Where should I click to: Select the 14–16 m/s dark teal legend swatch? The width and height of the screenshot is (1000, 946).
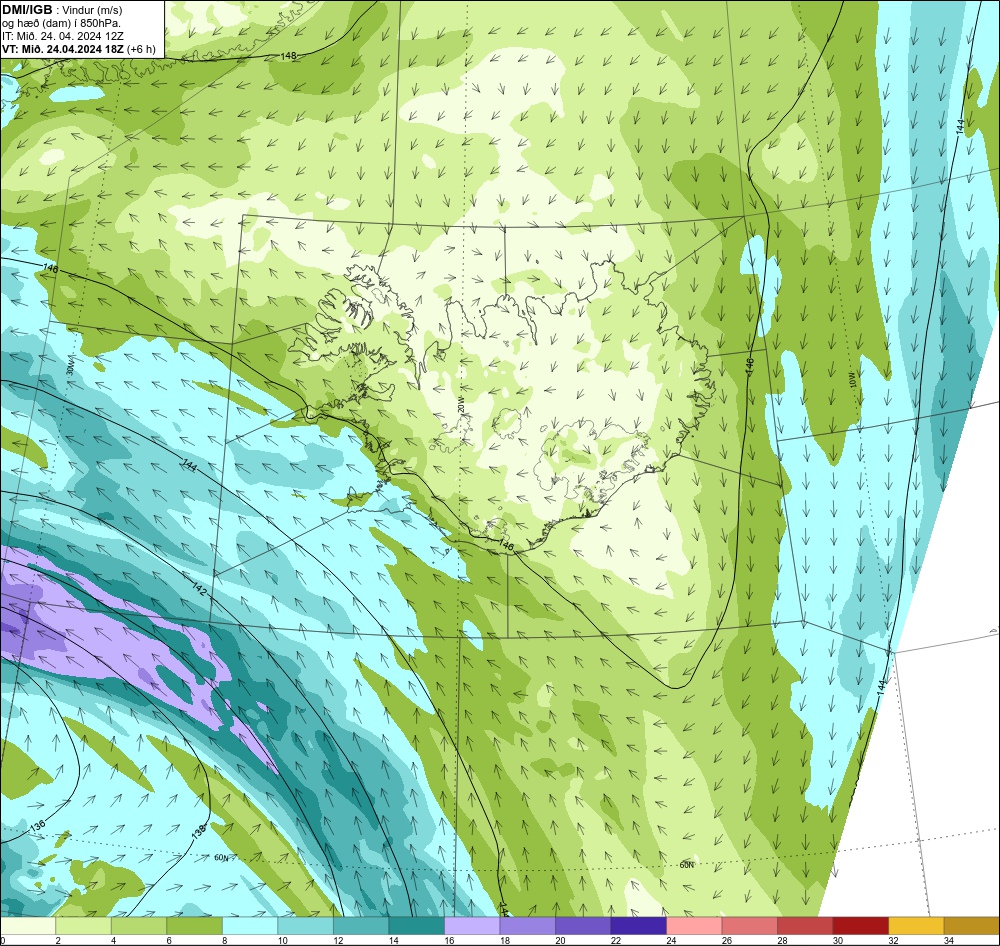416,926
